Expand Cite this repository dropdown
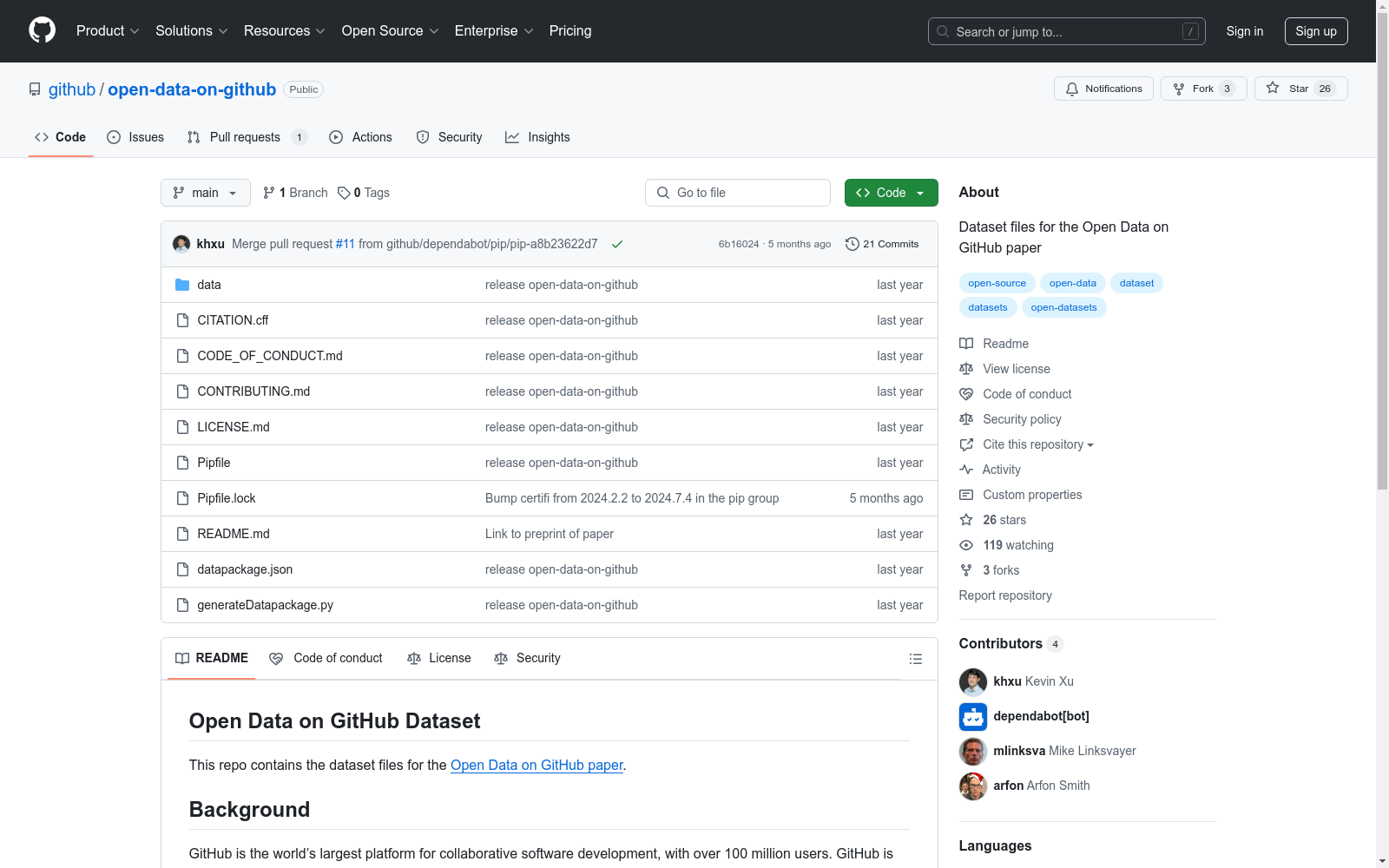The height and width of the screenshot is (868, 1389). coord(1038,444)
